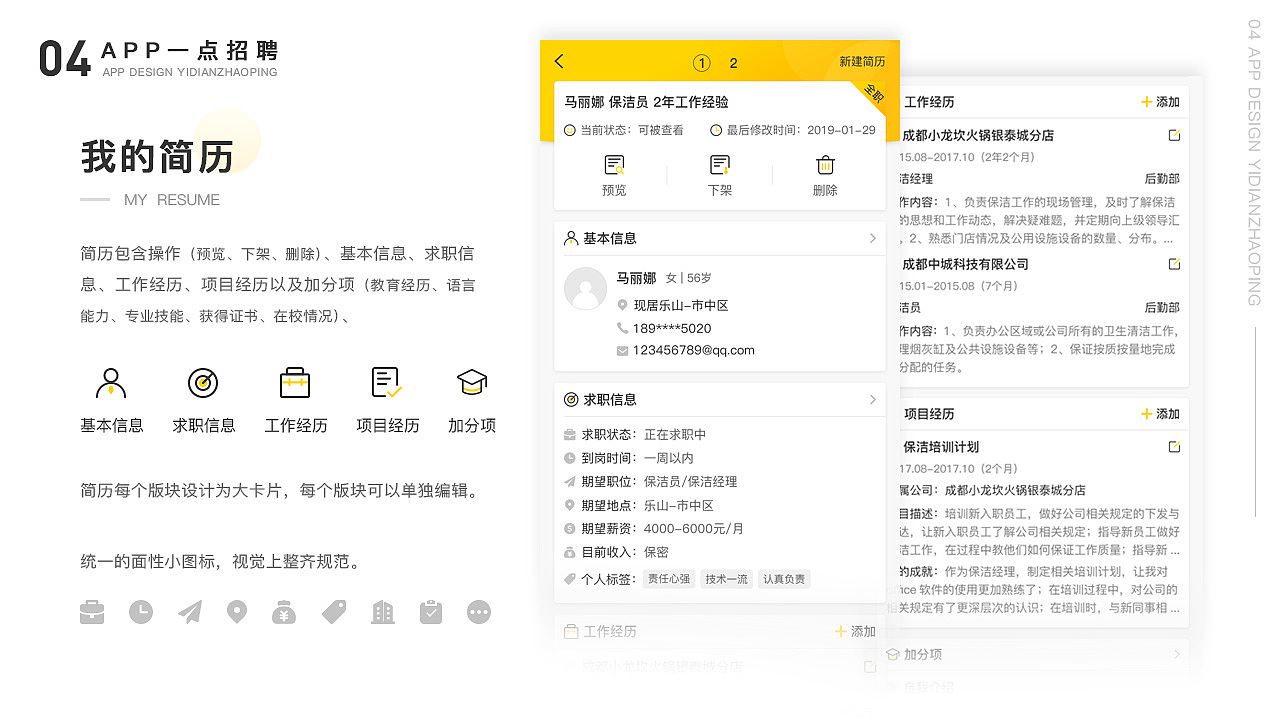Click the 加分项 graduation cap legend icon

pos(471,383)
